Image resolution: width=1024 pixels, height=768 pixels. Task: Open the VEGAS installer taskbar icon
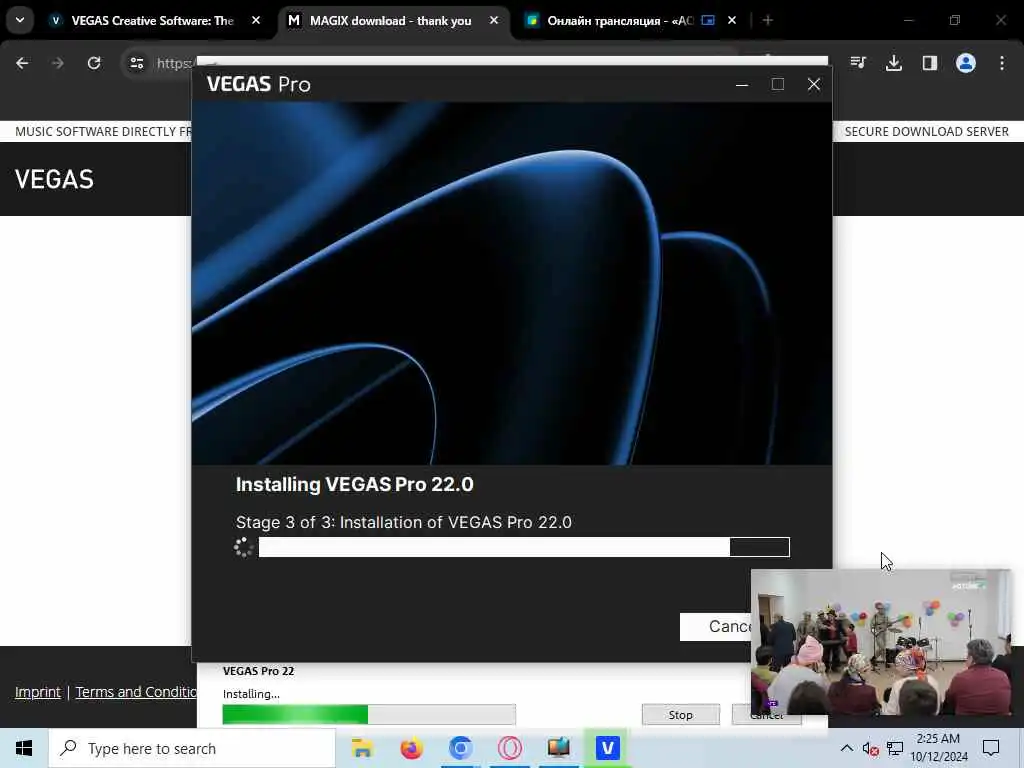click(607, 748)
